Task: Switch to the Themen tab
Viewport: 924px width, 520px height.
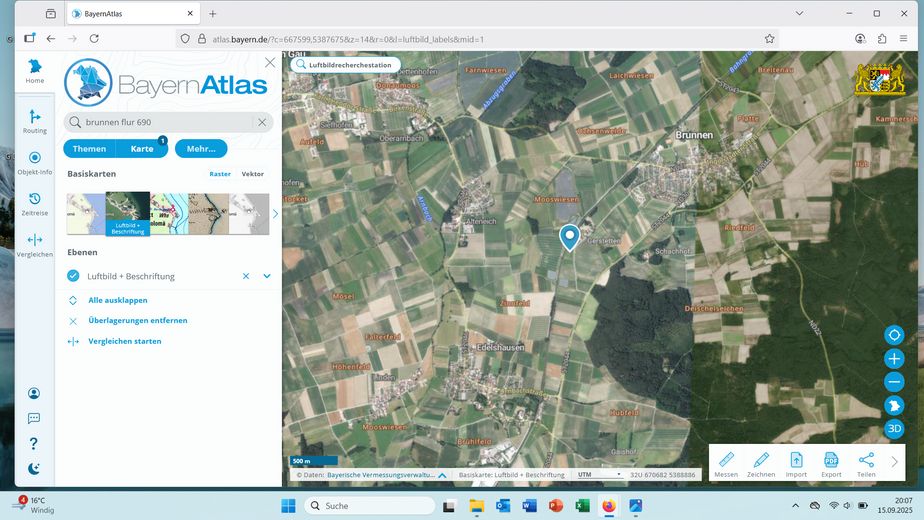Action: [x=89, y=149]
